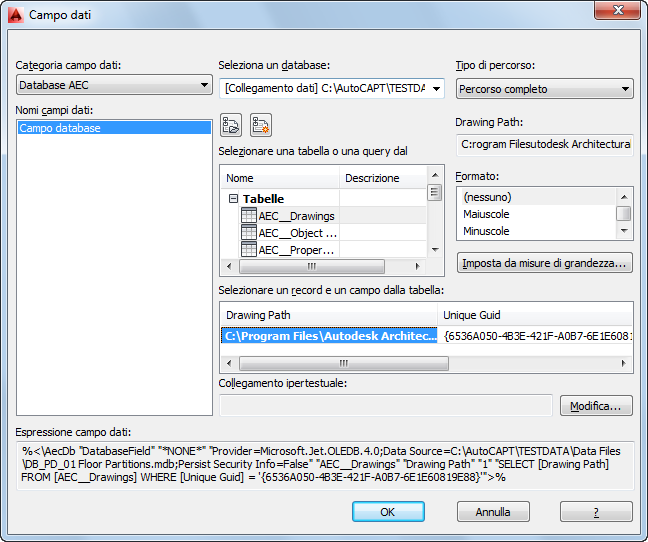Open help with the ? button
The width and height of the screenshot is (648, 542).
point(596,512)
